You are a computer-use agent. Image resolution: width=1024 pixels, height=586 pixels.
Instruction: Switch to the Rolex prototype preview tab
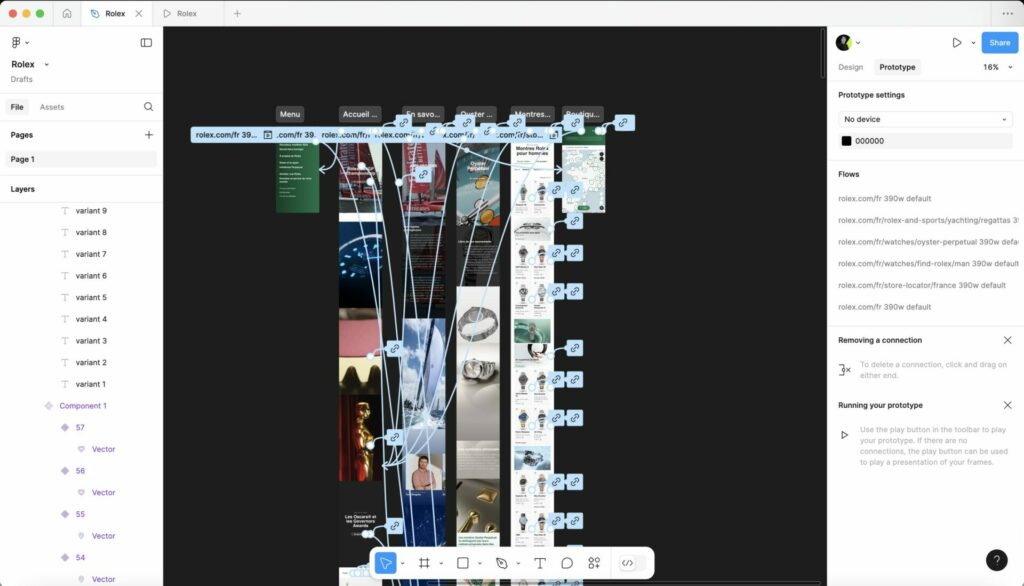click(x=187, y=13)
